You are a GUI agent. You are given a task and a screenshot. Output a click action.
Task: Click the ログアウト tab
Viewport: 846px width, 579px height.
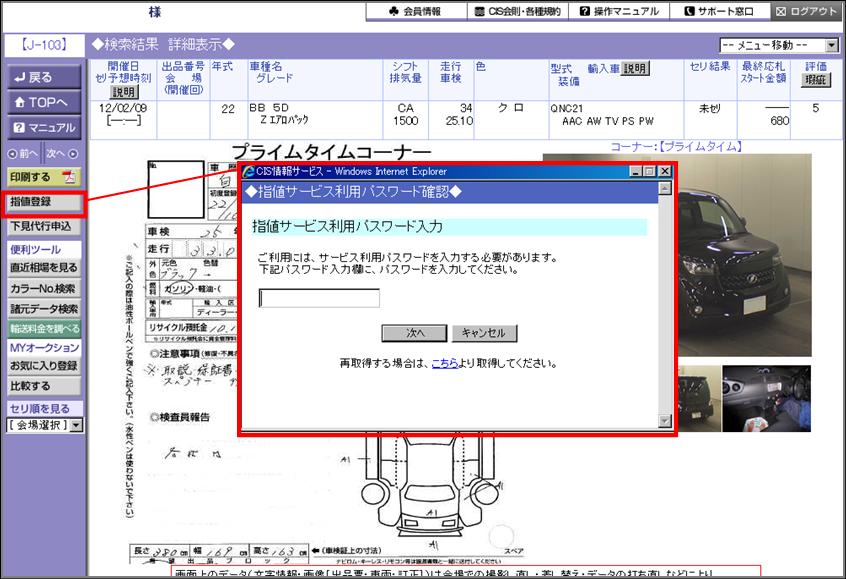point(807,11)
